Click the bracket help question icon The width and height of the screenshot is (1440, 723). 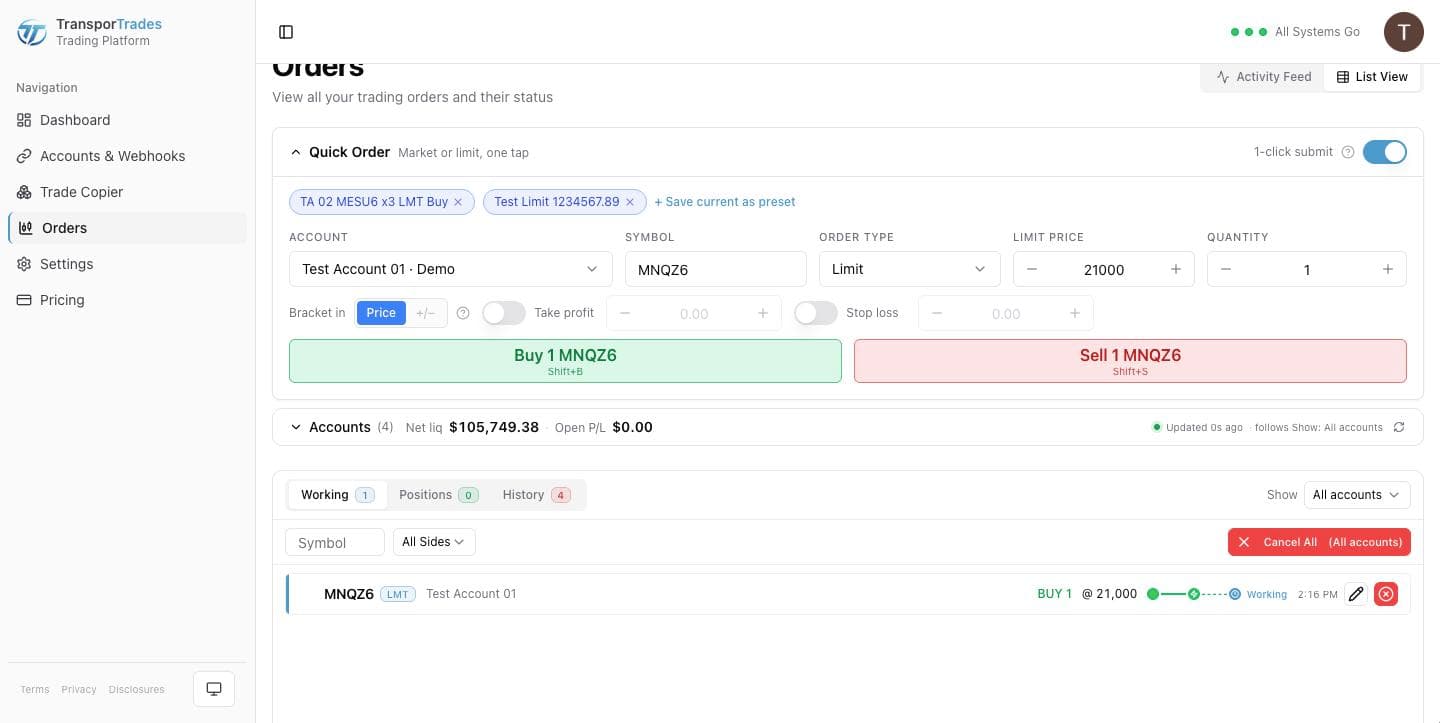pyautogui.click(x=463, y=313)
